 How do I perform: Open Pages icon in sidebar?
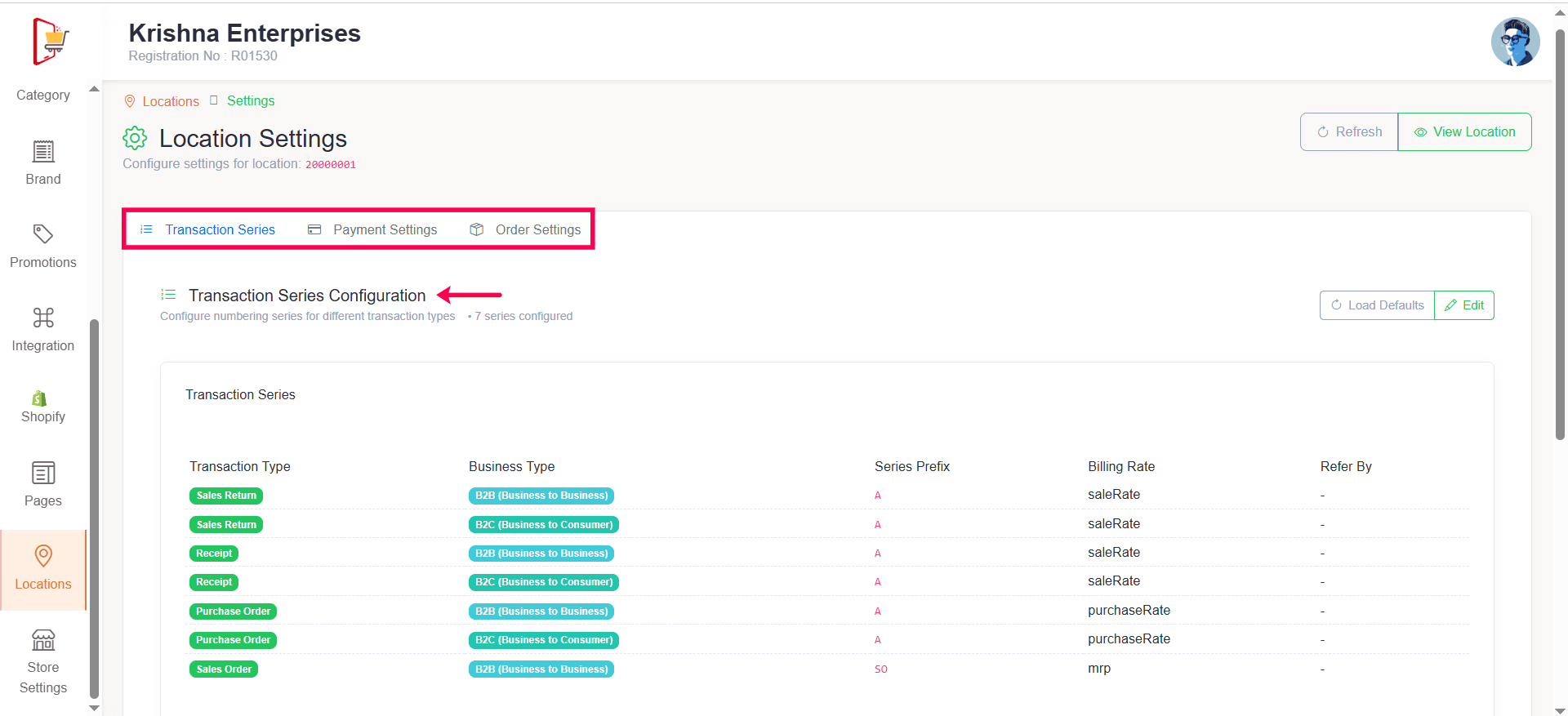43,474
